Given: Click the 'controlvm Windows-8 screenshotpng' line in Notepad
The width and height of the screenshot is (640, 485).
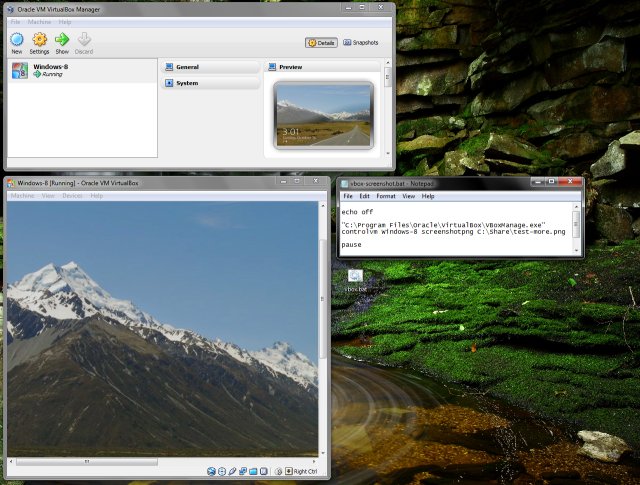Looking at the screenshot, I should (453, 231).
